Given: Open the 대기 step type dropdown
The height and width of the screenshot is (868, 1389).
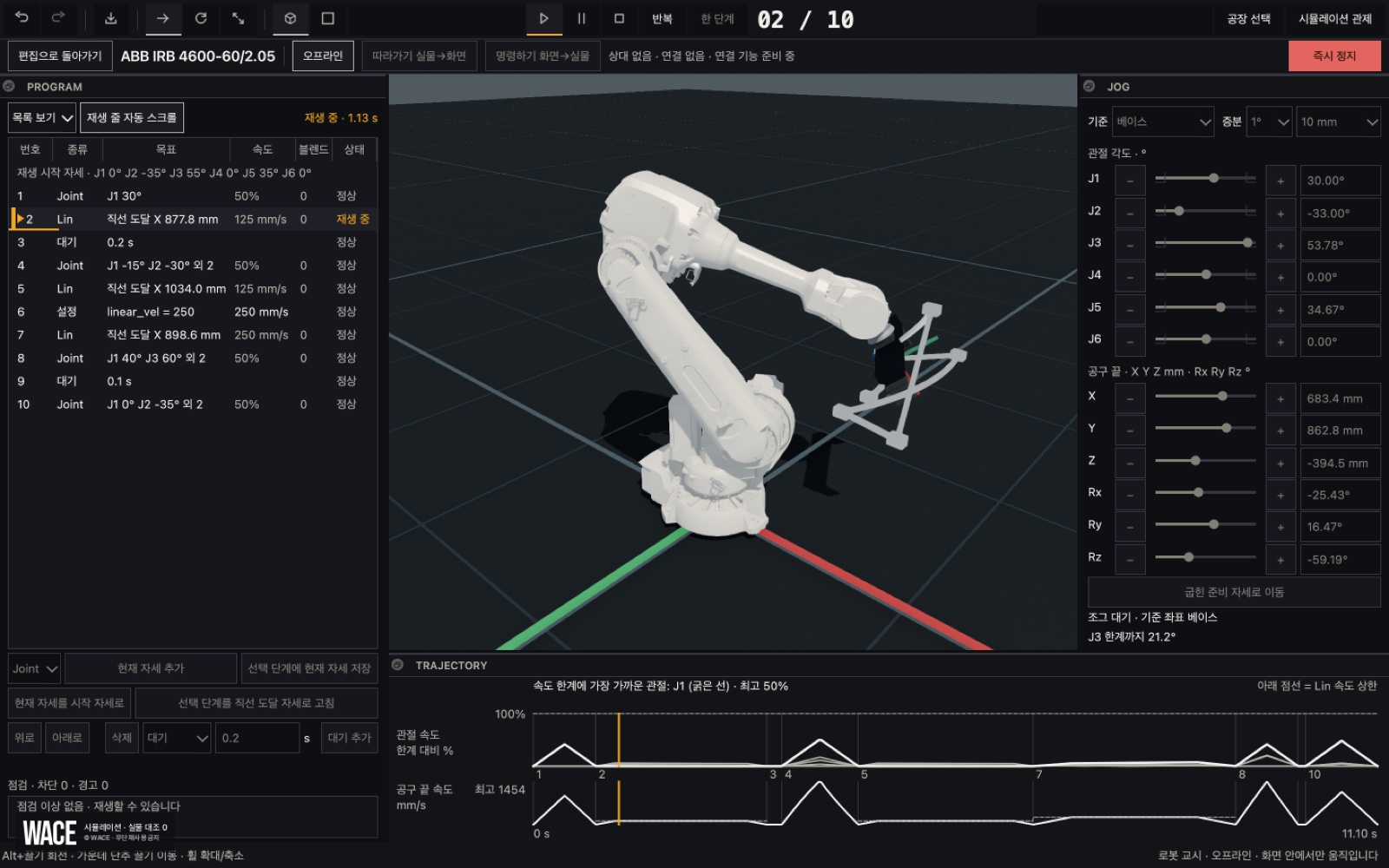Looking at the screenshot, I should coord(177,738).
